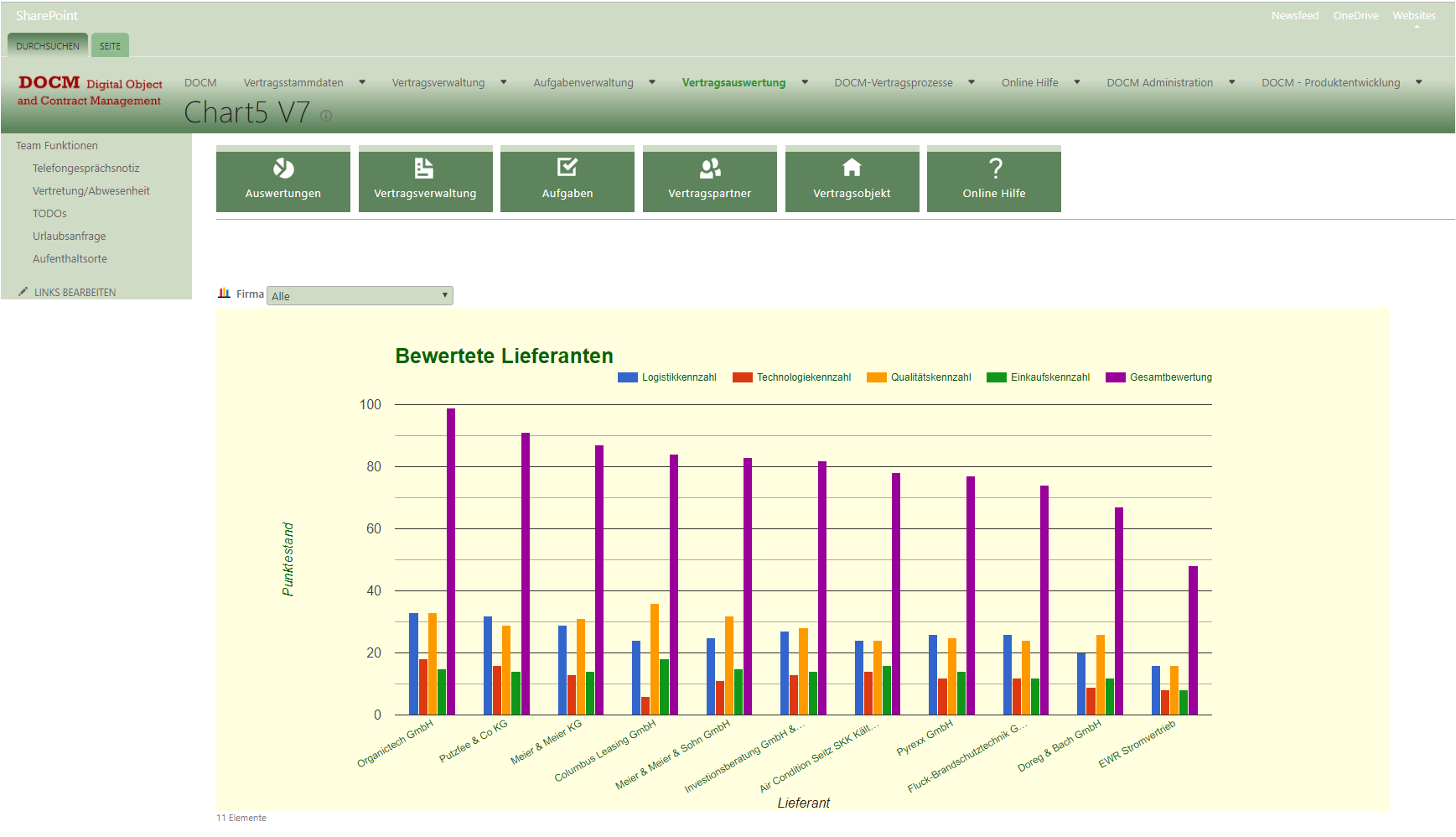
Task: Click the pencil icon for Links bearbeiten
Action: pos(23,292)
